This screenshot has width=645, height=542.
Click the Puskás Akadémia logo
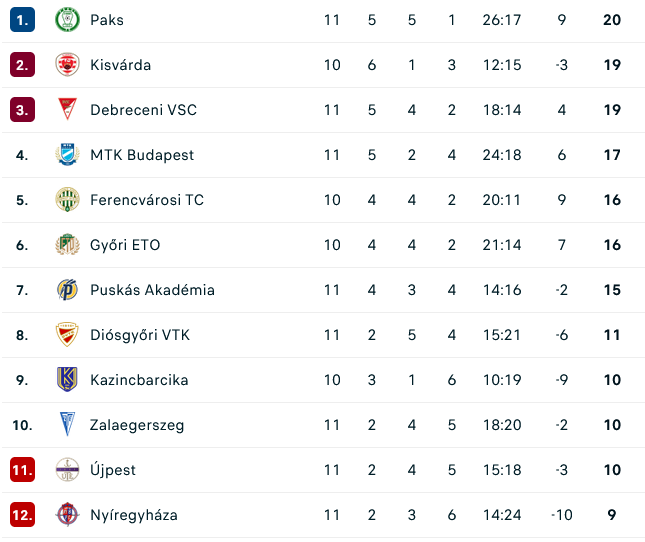click(67, 290)
